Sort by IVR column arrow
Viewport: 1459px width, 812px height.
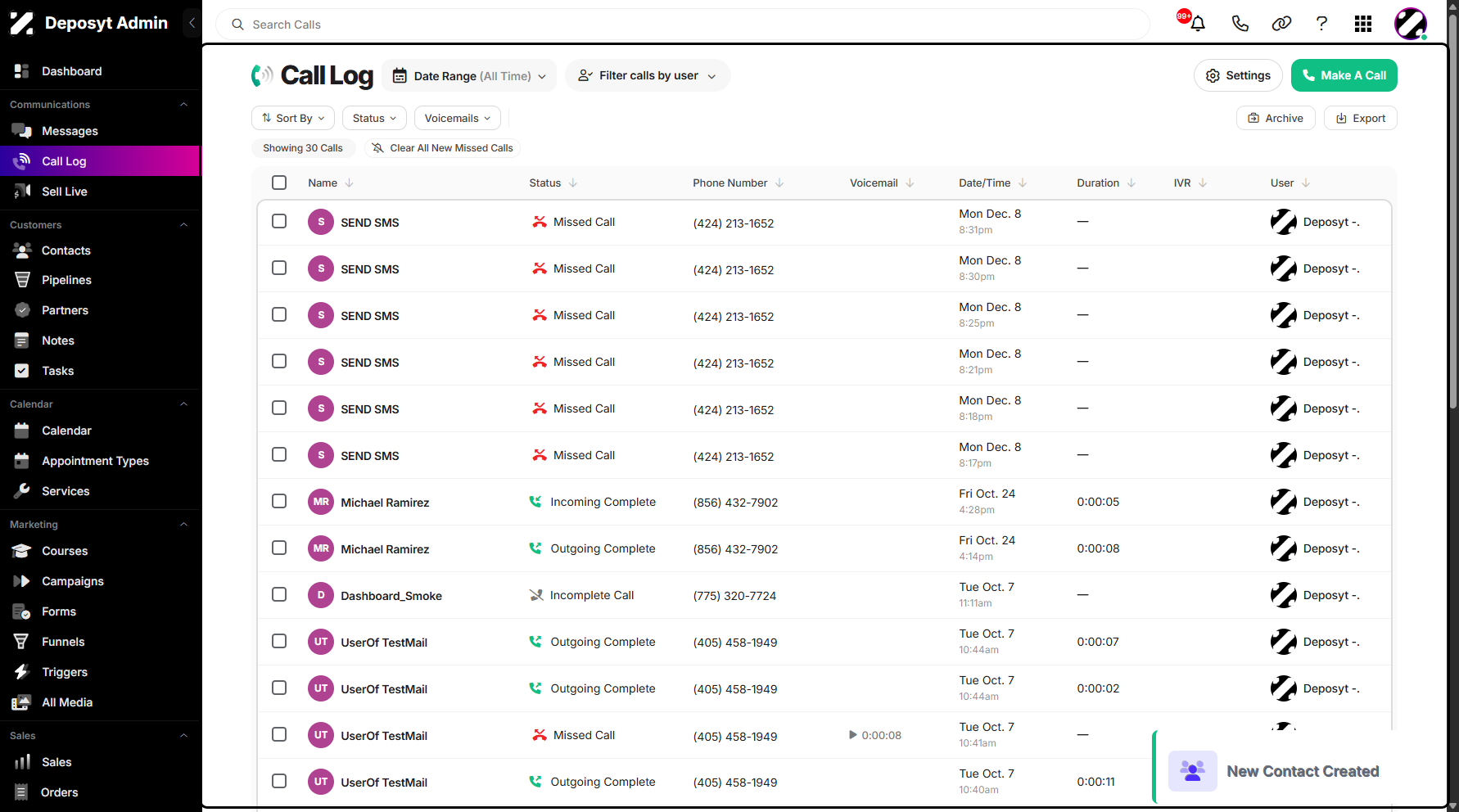pos(1203,183)
